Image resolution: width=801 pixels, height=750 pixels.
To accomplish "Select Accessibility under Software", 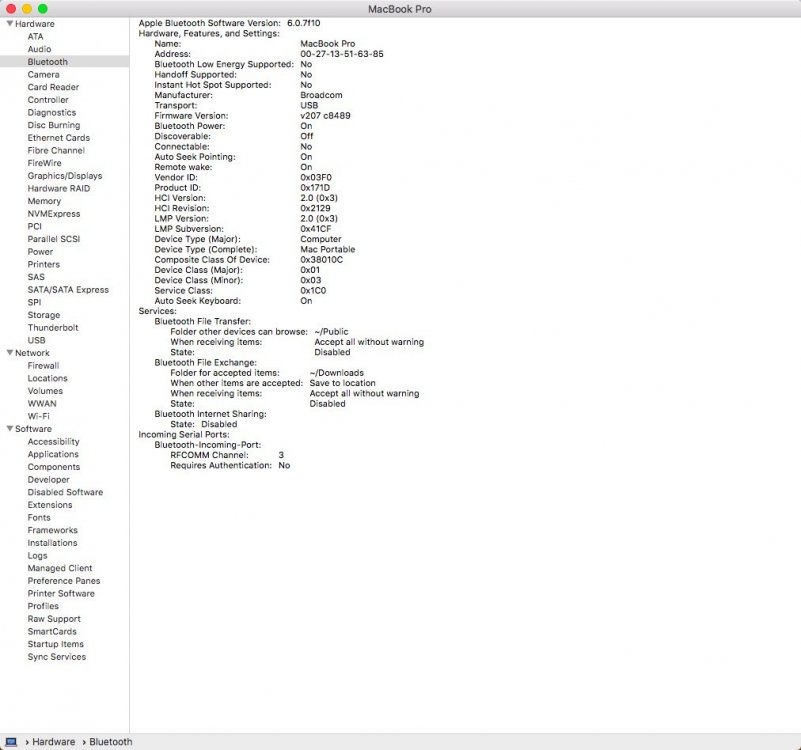I will (53, 441).
